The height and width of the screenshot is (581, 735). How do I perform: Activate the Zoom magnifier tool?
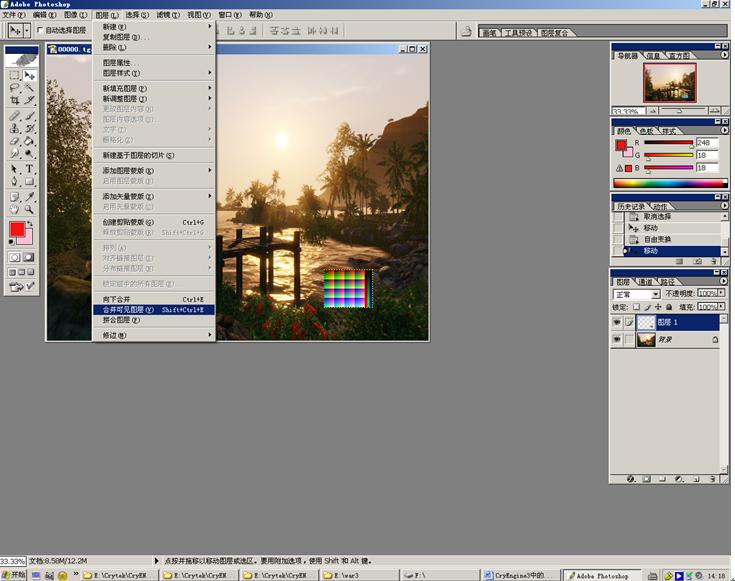30,209
